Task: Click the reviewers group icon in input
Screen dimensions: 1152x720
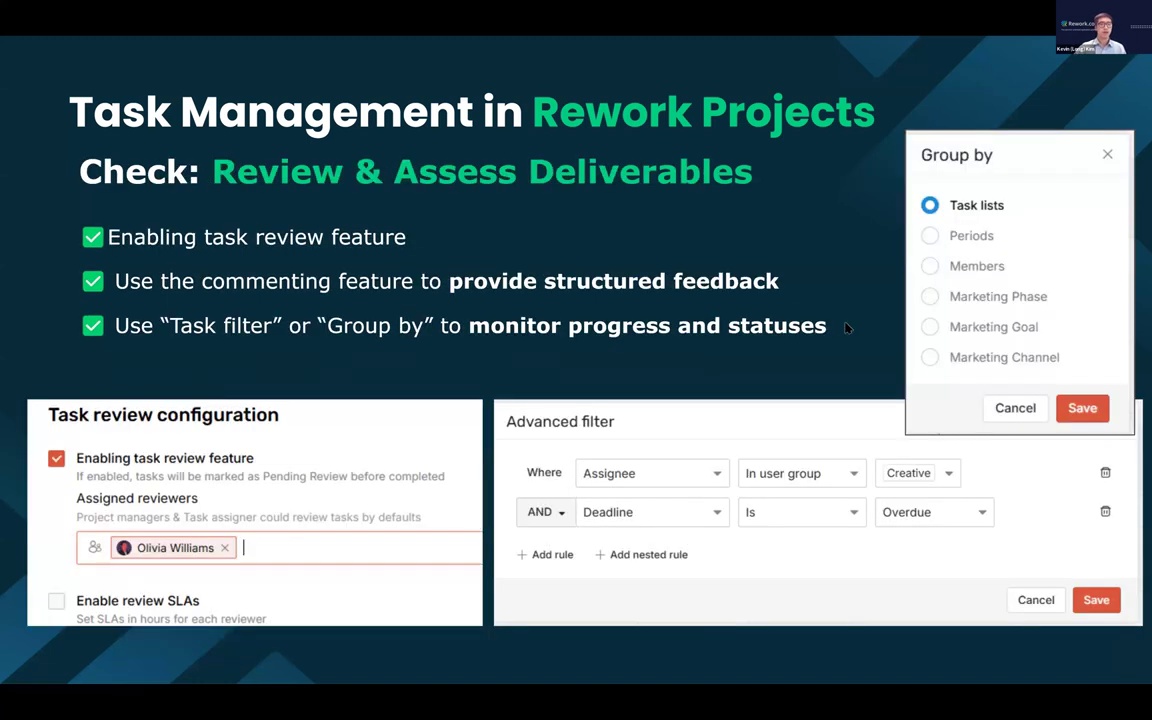Action: click(95, 547)
